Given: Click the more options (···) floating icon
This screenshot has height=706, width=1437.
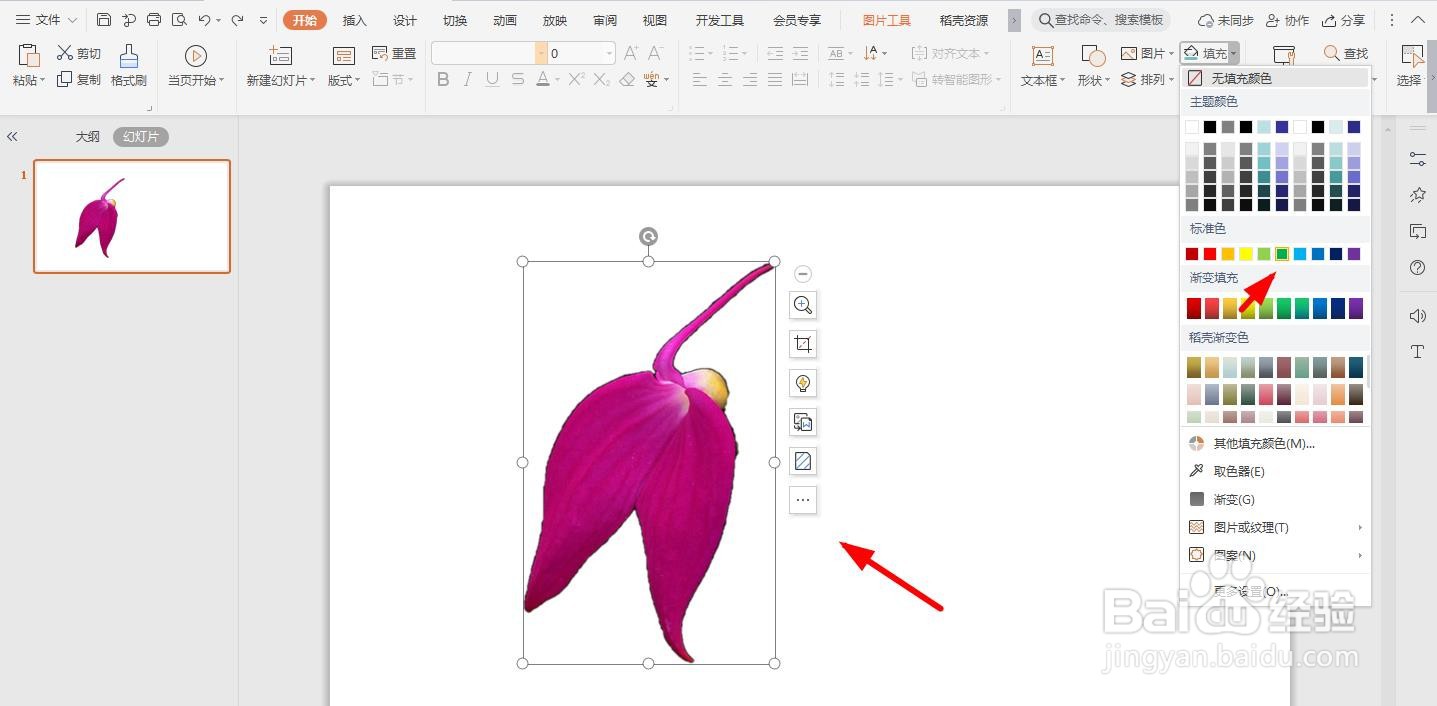Looking at the screenshot, I should coord(803,500).
